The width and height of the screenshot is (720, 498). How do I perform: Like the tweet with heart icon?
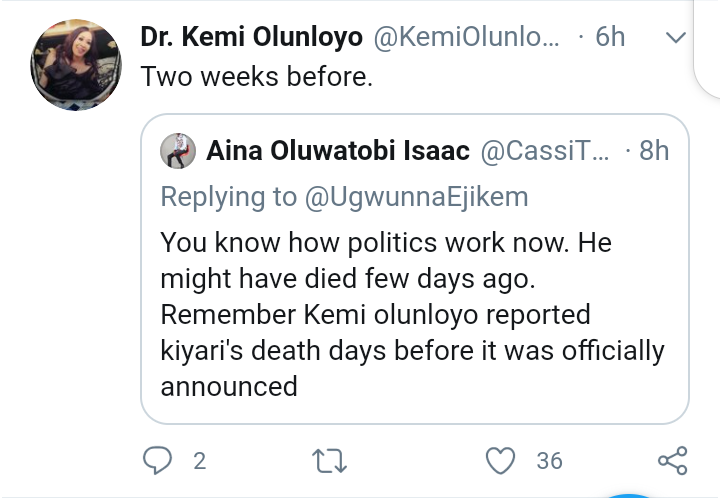click(x=499, y=460)
